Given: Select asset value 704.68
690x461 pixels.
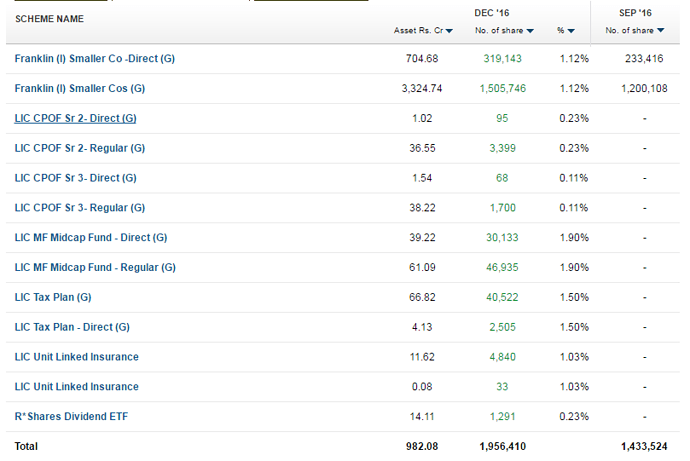Looking at the screenshot, I should 422,59.
